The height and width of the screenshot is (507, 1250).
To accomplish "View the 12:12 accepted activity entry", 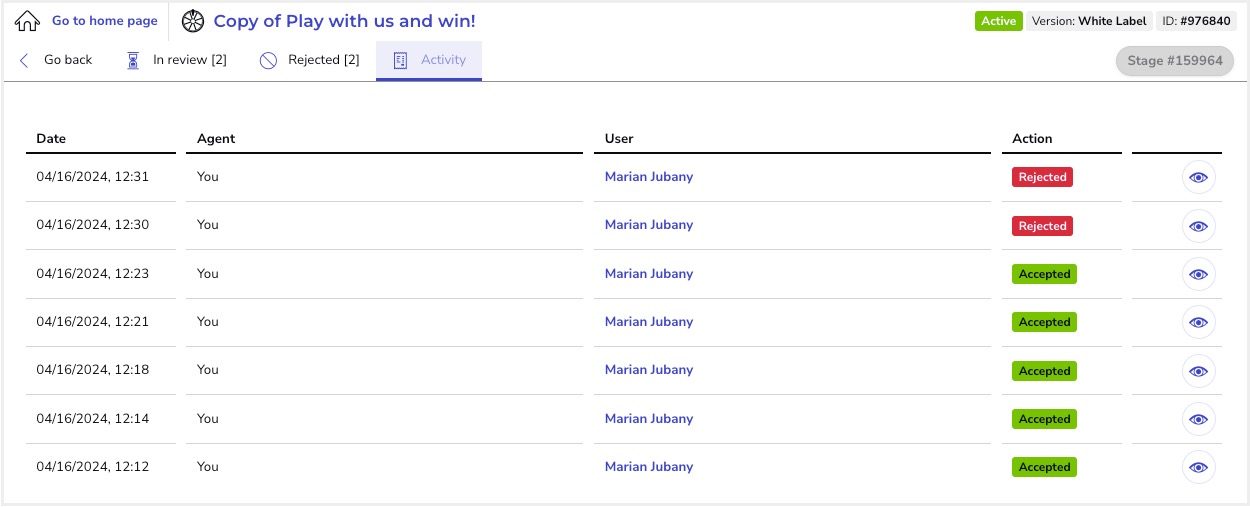I will pyautogui.click(x=1198, y=467).
